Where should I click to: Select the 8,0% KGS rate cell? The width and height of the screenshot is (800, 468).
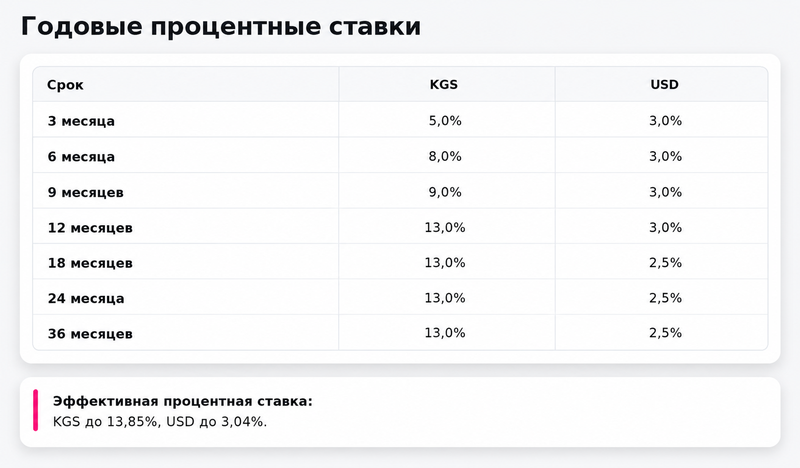click(x=445, y=156)
